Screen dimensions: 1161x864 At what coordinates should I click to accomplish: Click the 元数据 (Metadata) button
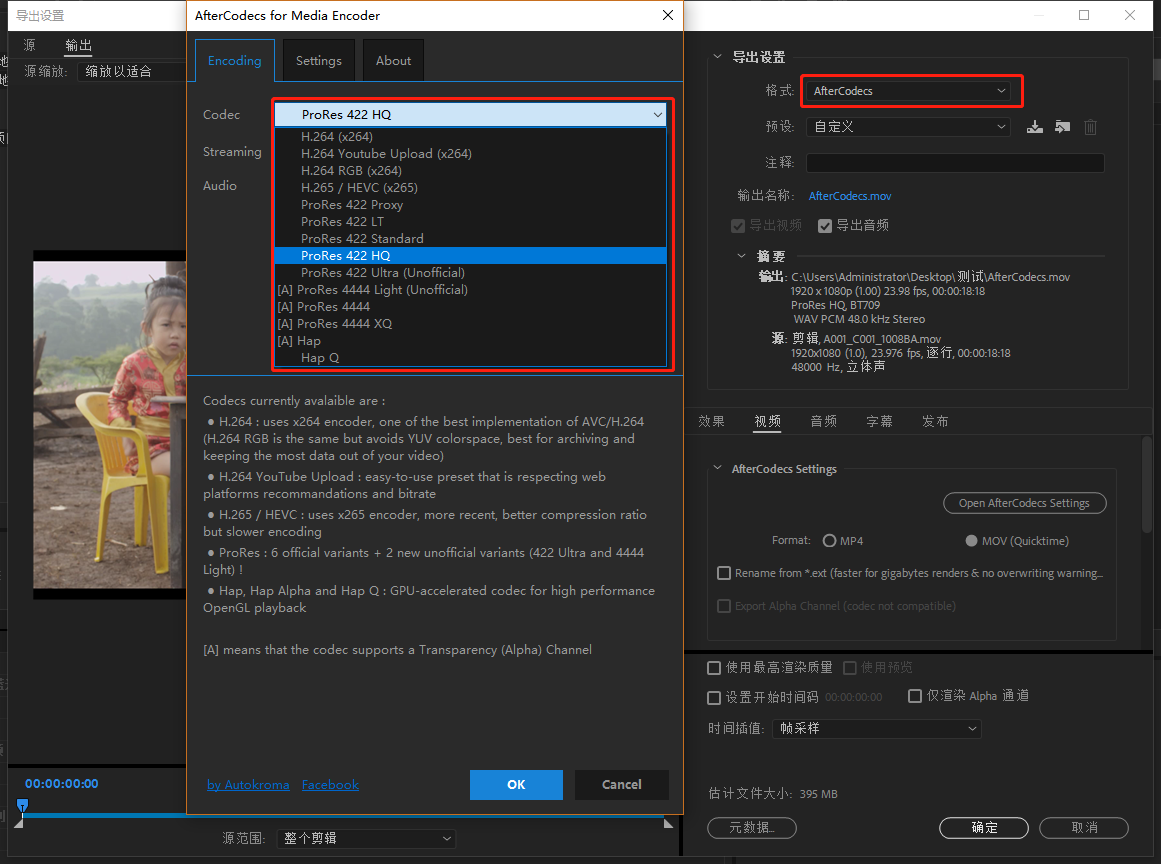tap(751, 828)
